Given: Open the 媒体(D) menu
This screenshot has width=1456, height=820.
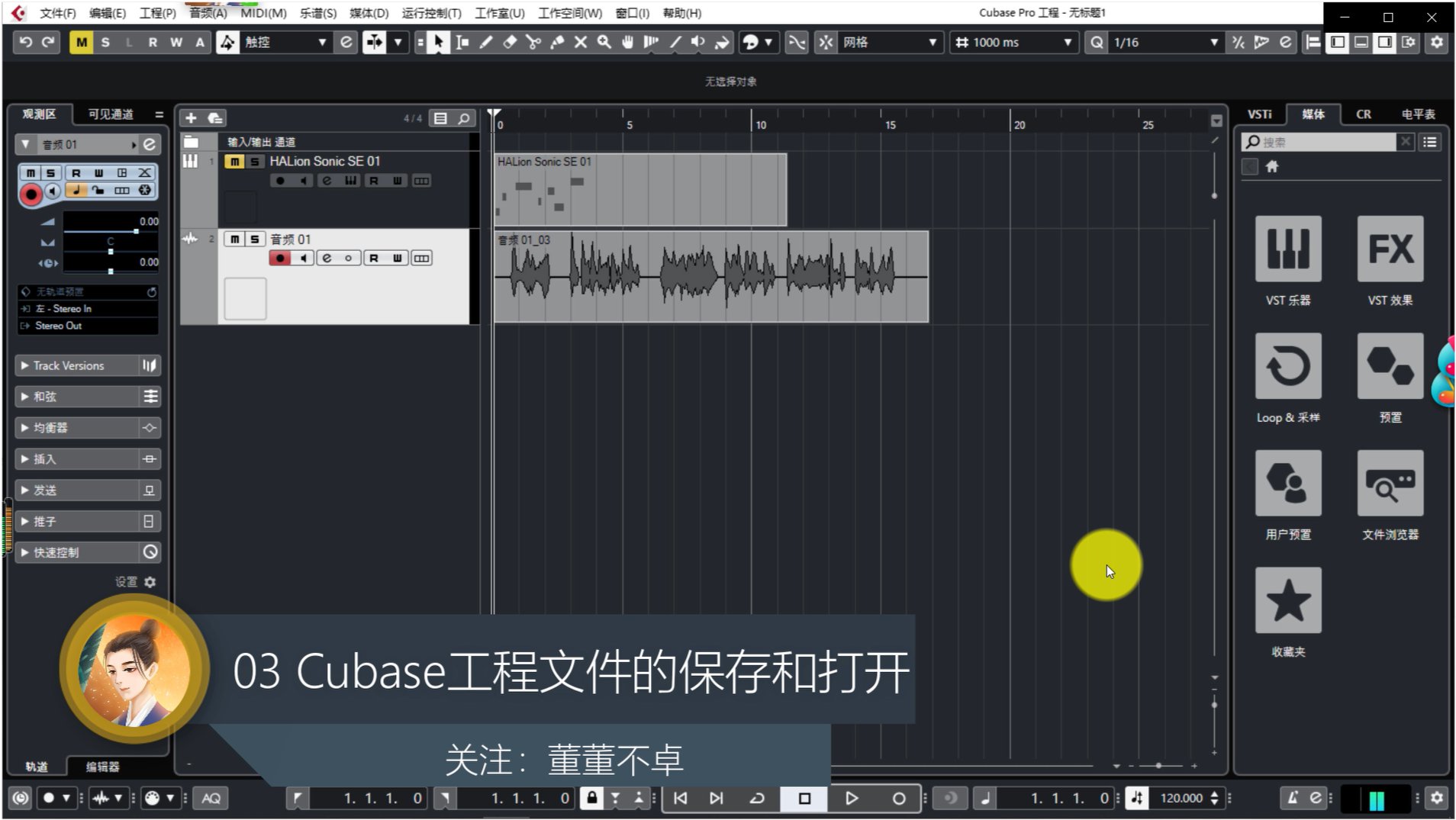Looking at the screenshot, I should pos(369,13).
